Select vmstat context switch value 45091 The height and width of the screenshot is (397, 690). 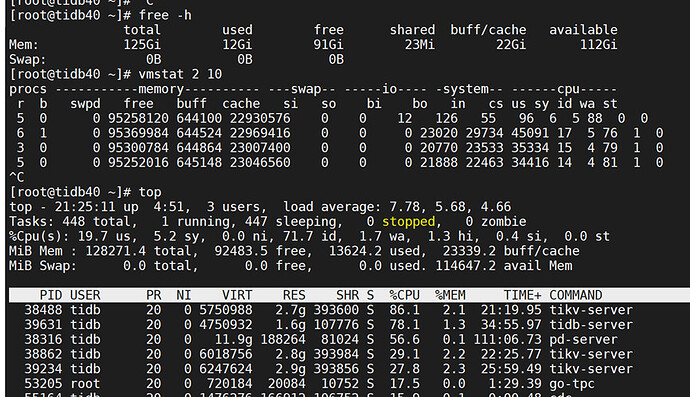(x=530, y=133)
